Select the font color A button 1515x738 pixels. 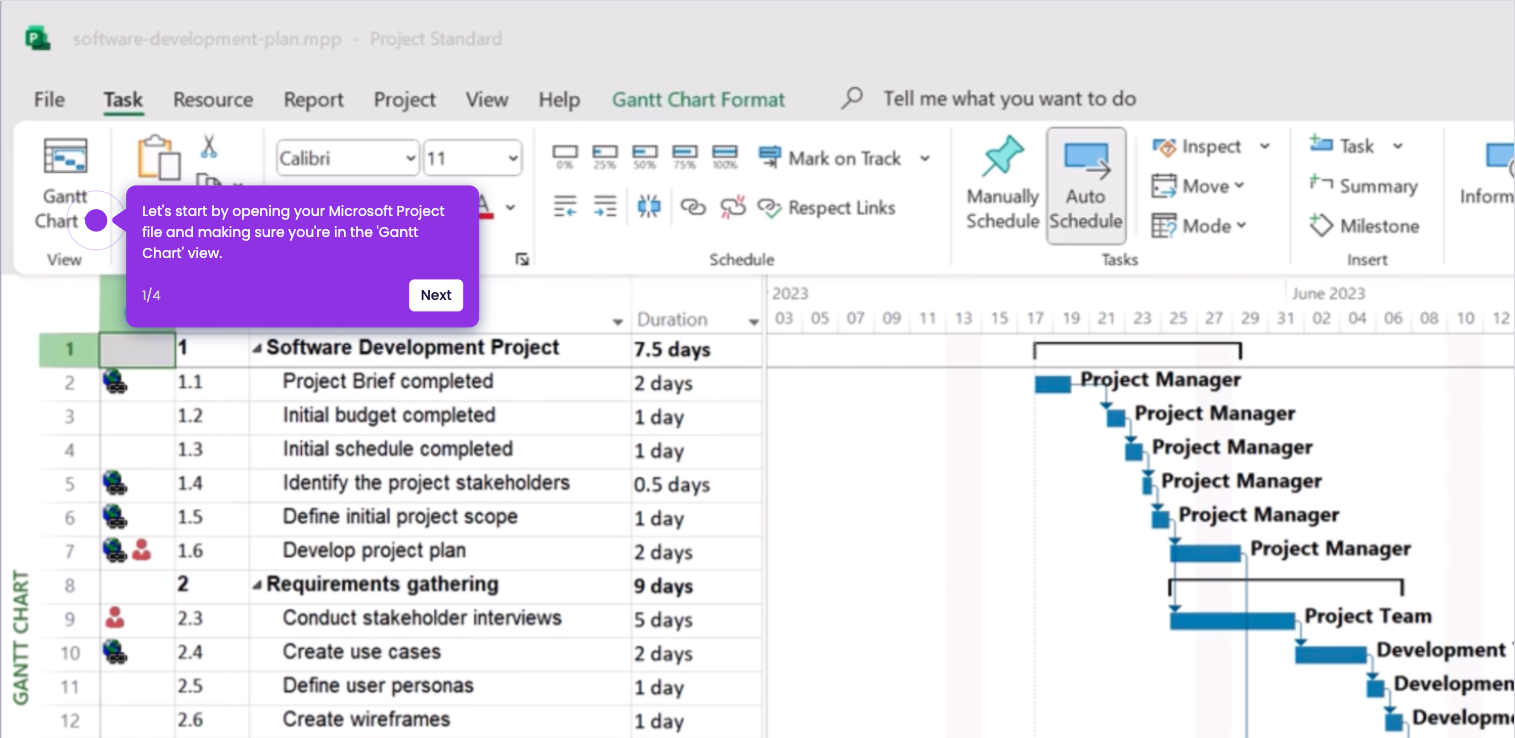point(485,207)
